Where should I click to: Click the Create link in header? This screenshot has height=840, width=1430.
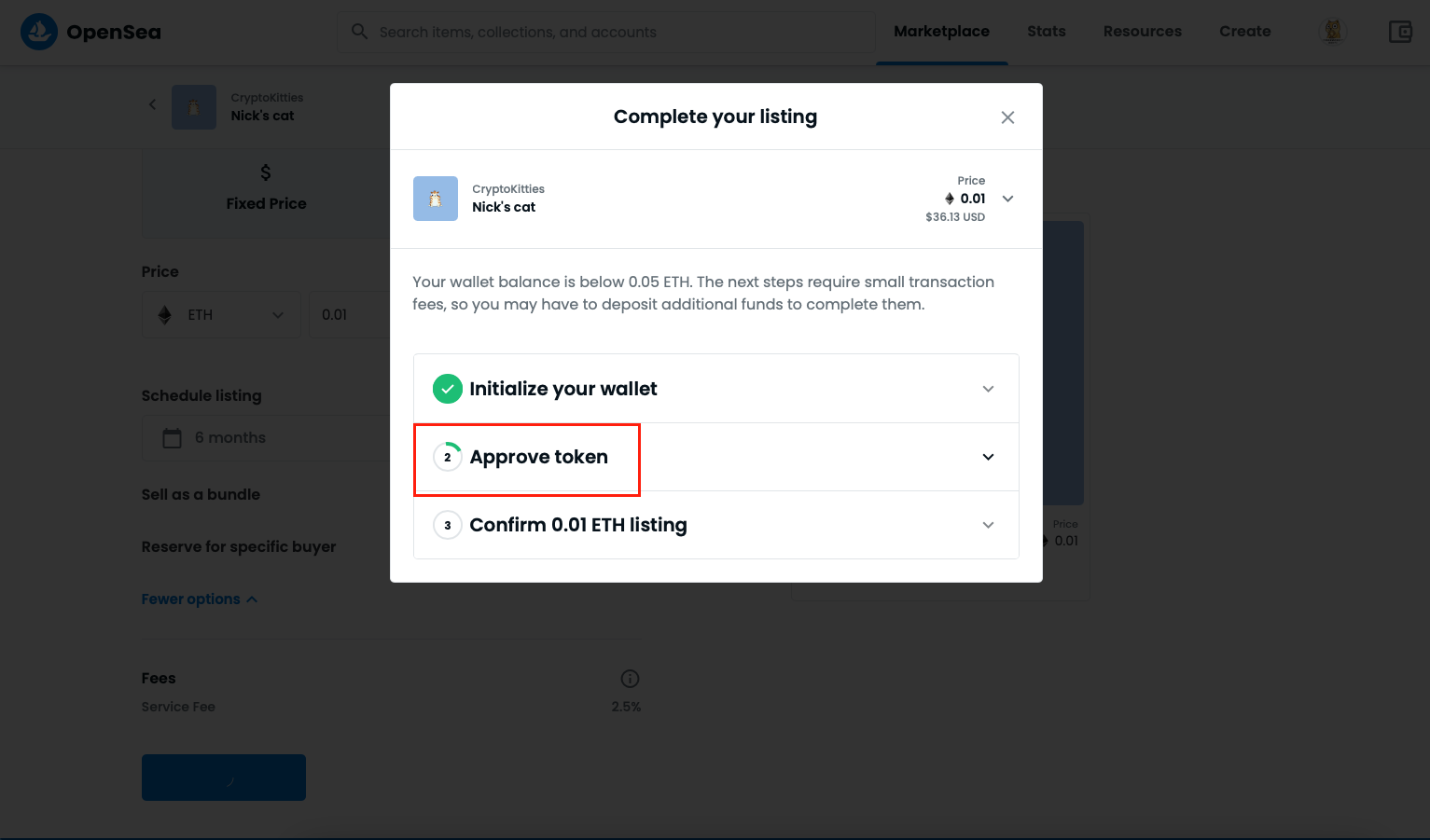point(1245,32)
